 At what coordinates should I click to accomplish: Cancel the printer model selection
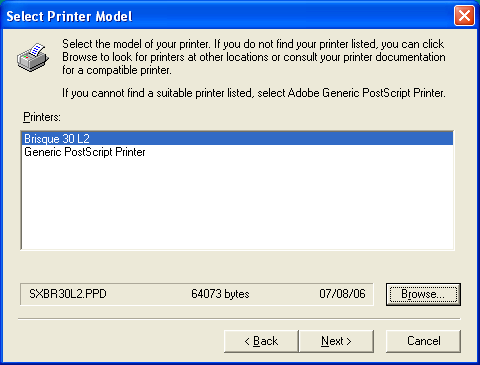423,341
